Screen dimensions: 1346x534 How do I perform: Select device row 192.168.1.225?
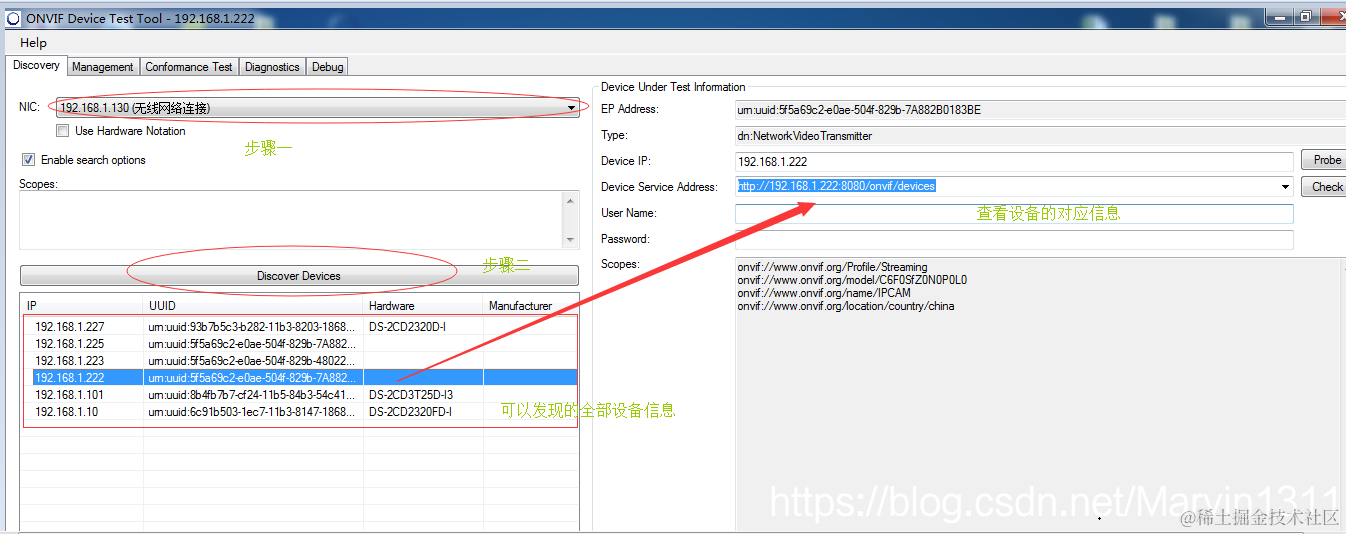pos(300,343)
